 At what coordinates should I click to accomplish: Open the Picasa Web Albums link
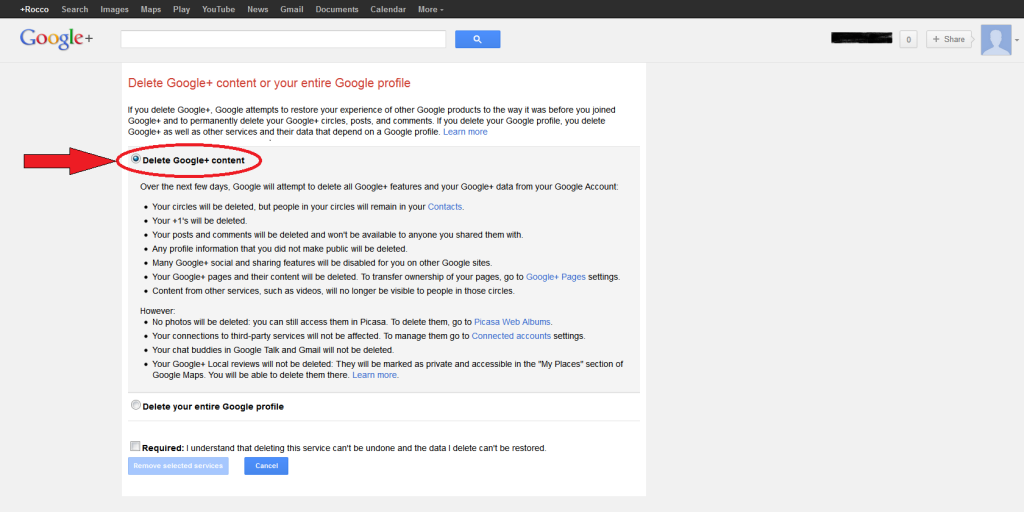(513, 322)
